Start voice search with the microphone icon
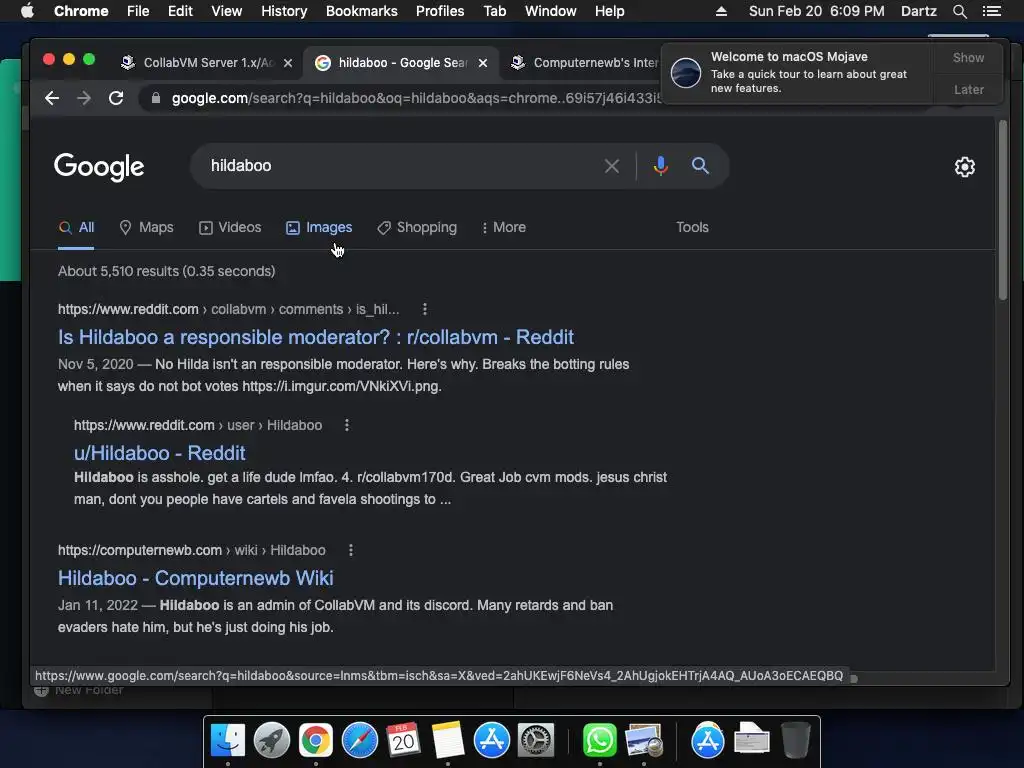 (x=661, y=166)
